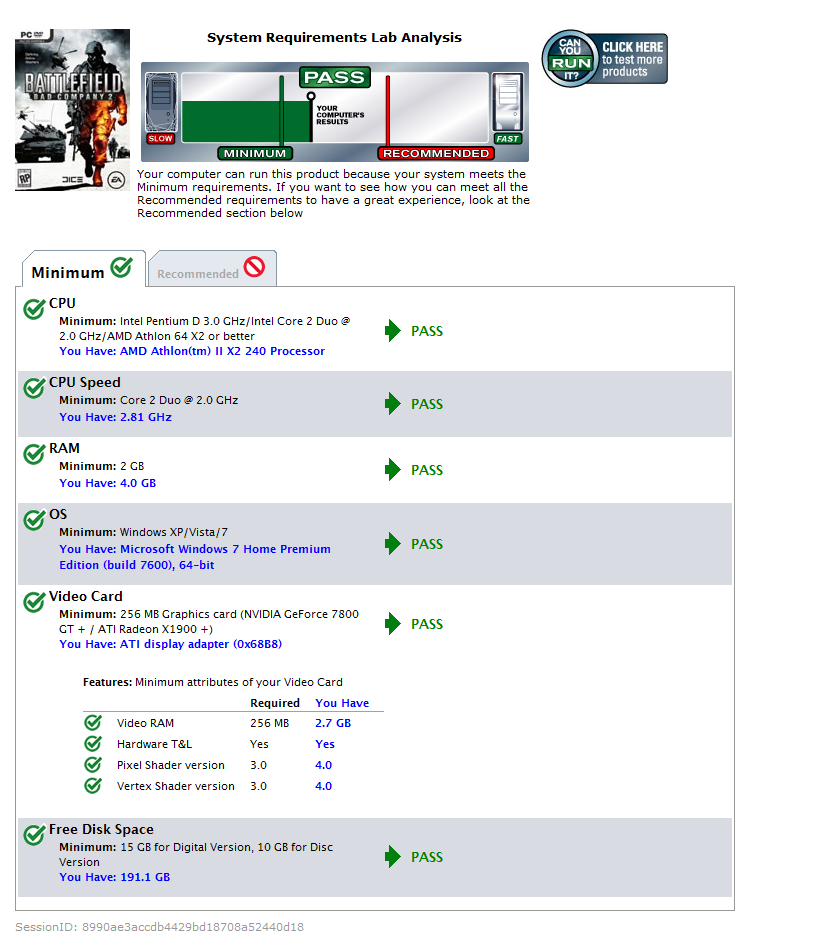823x940 pixels.
Task: Click the Can You Run It banner
Action: tap(604, 59)
